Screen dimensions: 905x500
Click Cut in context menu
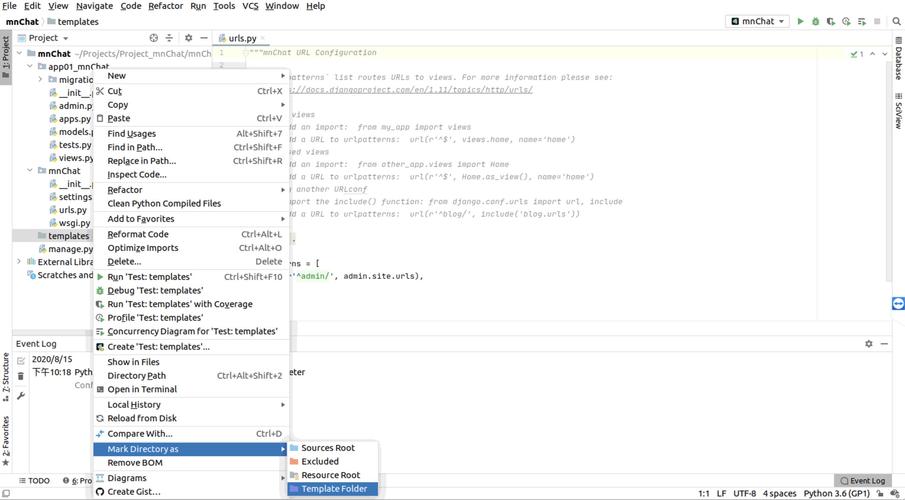click(191, 91)
